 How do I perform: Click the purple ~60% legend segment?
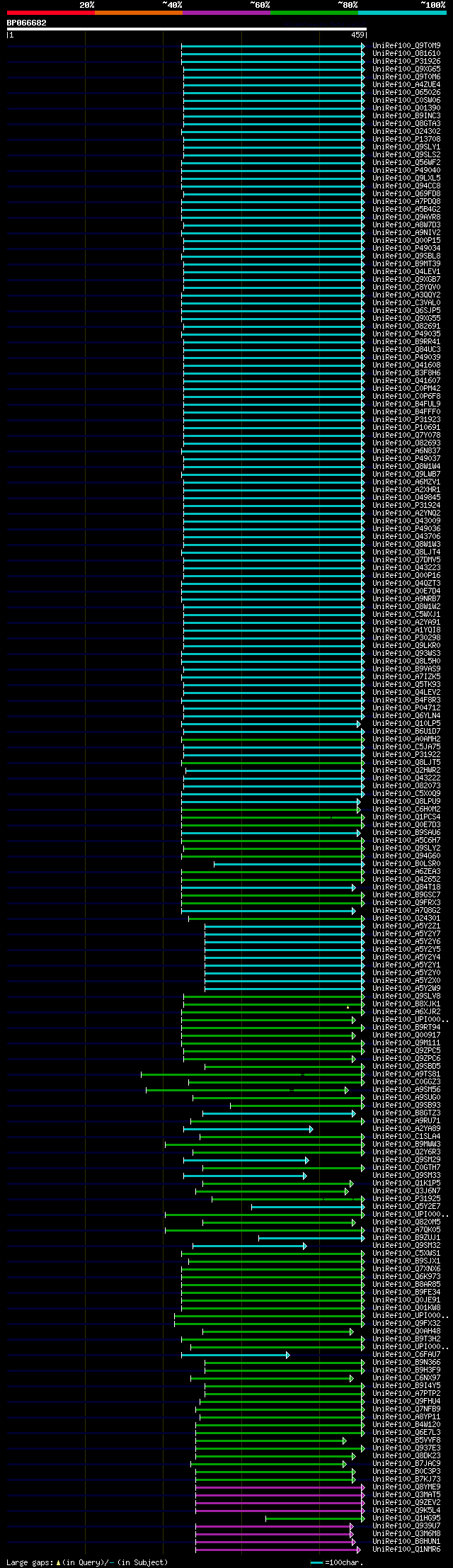226,13
